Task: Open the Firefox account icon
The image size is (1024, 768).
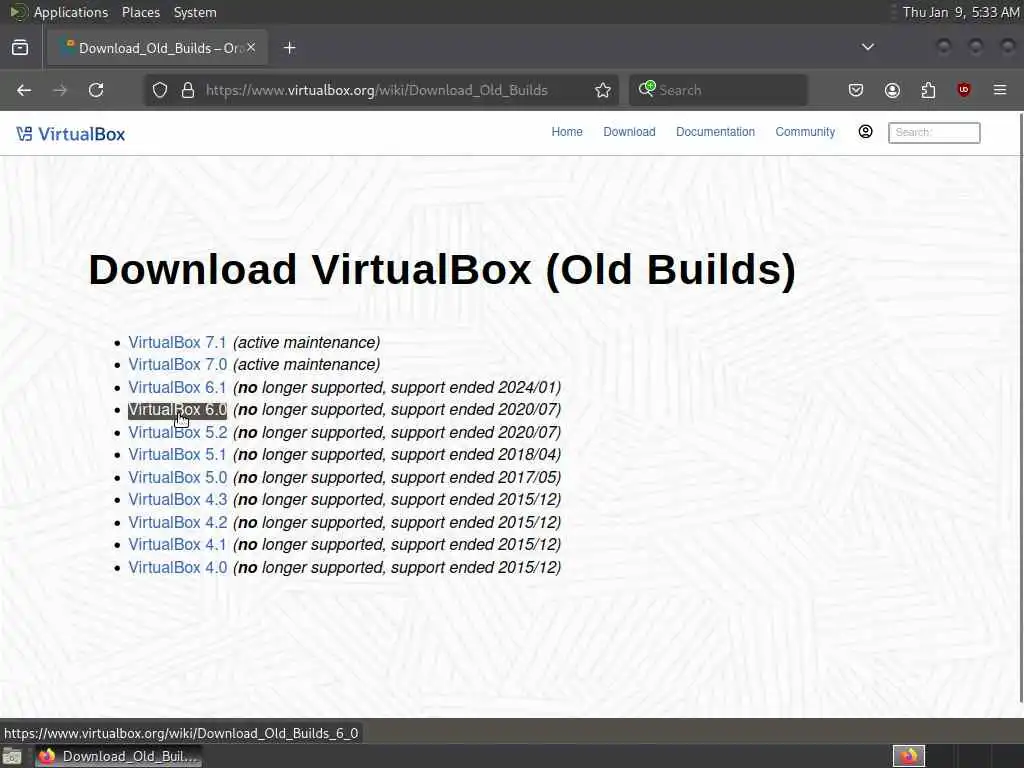Action: (x=892, y=90)
